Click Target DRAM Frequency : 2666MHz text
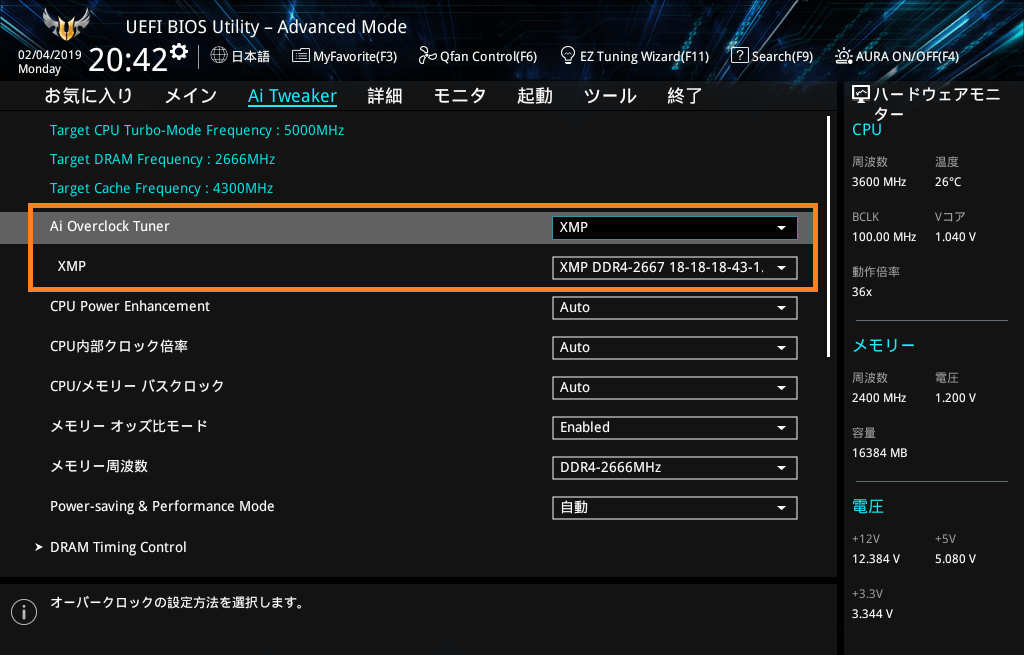1024x655 pixels. pos(163,159)
